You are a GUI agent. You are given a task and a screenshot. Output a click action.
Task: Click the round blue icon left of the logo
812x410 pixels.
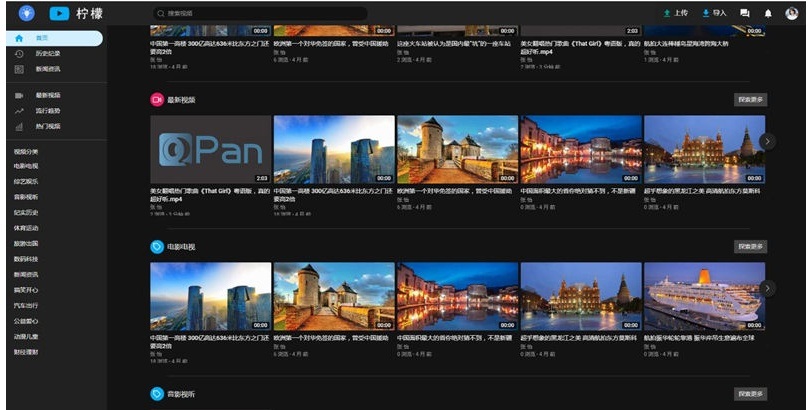click(x=26, y=13)
